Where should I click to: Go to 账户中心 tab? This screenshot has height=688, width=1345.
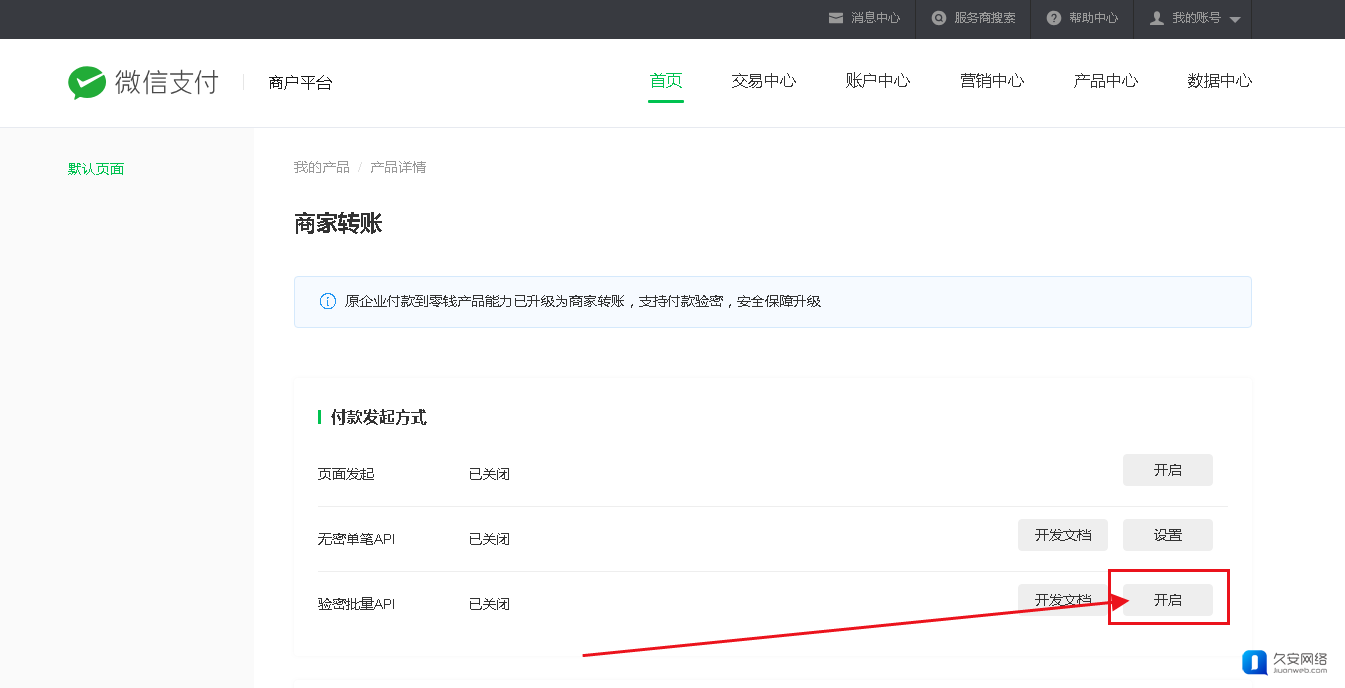coord(878,81)
